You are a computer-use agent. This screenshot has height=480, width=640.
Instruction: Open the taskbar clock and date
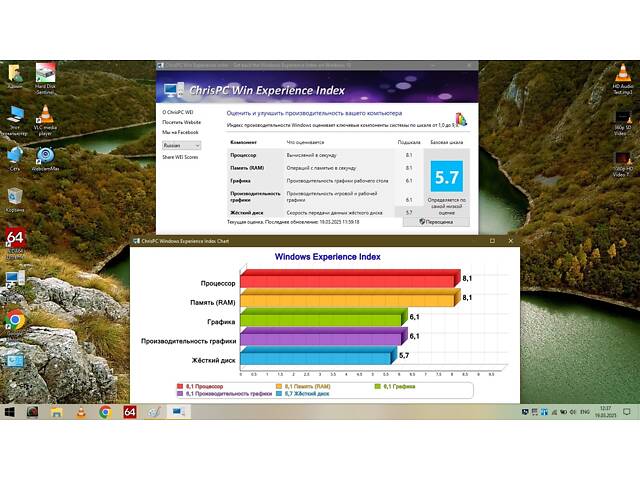coord(605,412)
